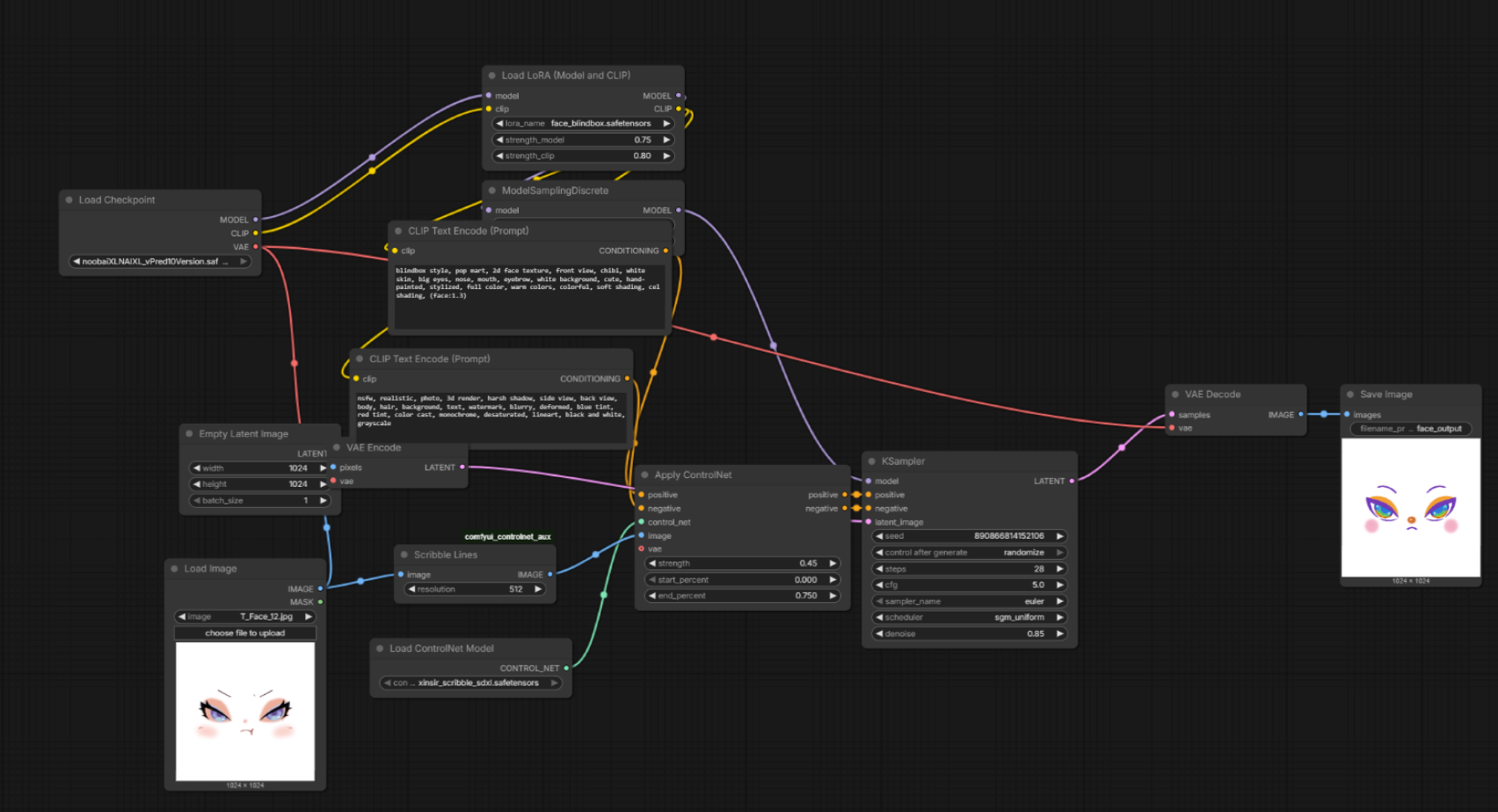The image size is (1498, 812).
Task: Click the images input socket on Save Image
Action: tap(1347, 415)
